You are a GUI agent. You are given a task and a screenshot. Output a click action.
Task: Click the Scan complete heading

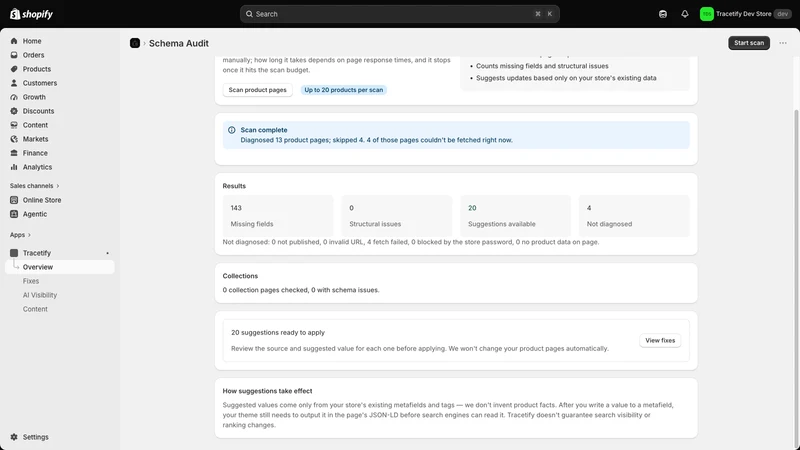click(264, 130)
